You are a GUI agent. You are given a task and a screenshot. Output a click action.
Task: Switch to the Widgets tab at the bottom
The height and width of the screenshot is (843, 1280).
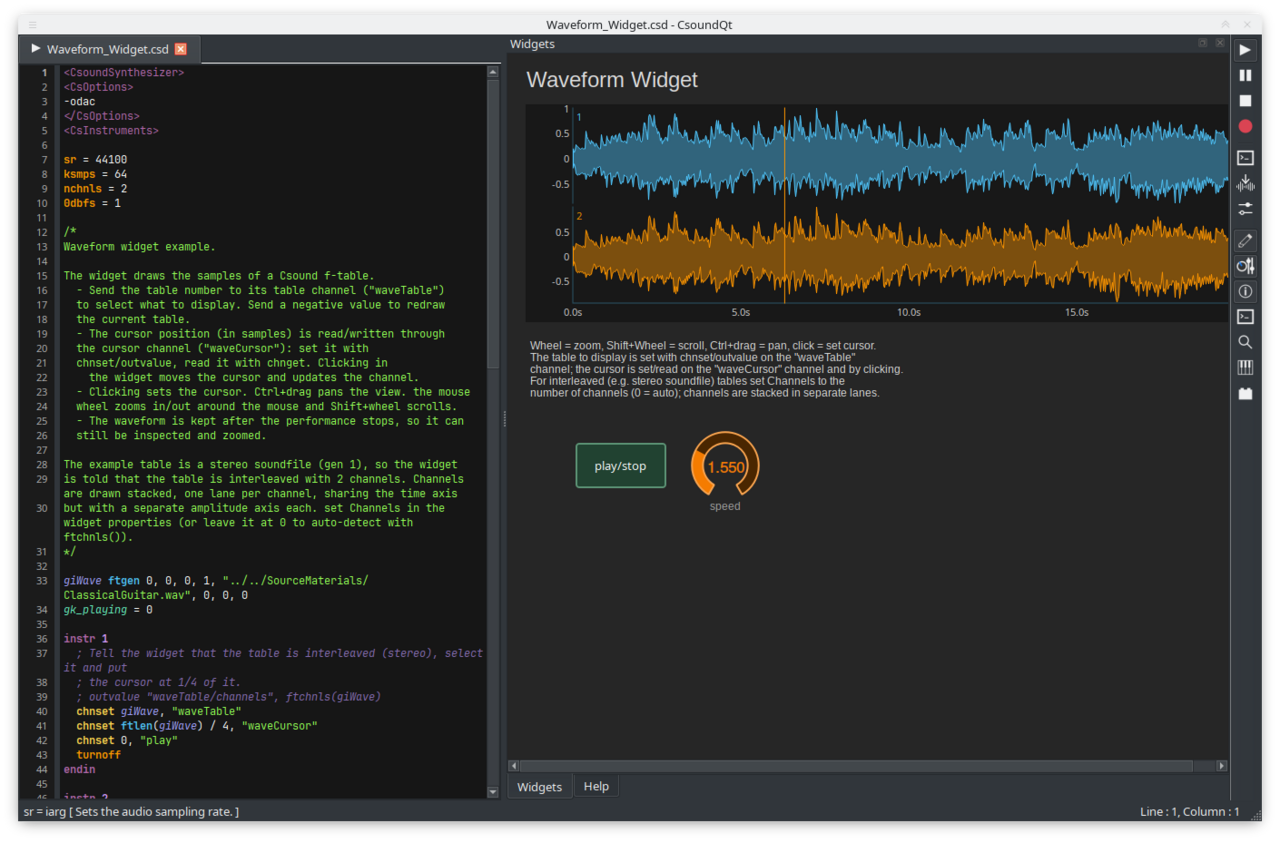540,787
